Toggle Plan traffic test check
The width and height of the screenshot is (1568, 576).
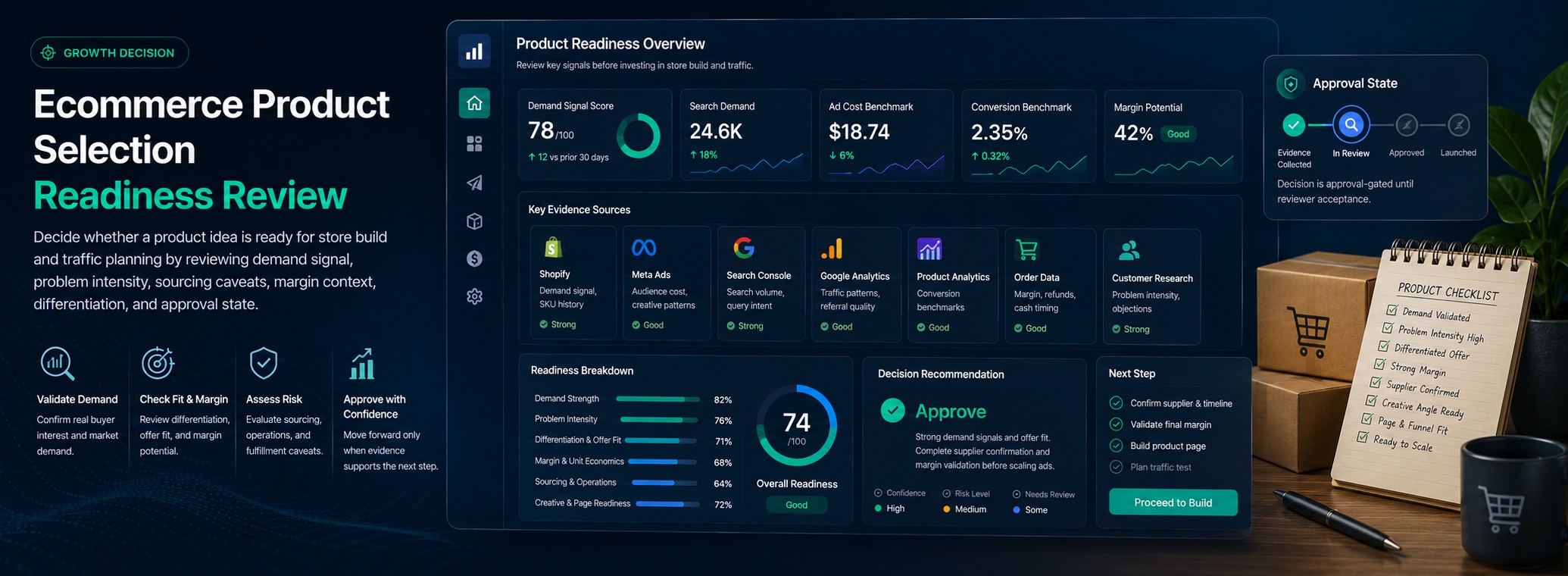coord(1116,467)
